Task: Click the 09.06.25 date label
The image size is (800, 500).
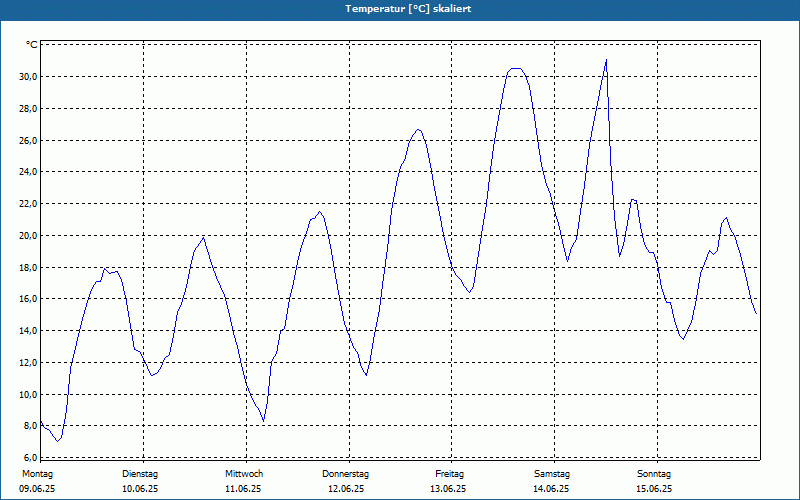Action: point(37,489)
